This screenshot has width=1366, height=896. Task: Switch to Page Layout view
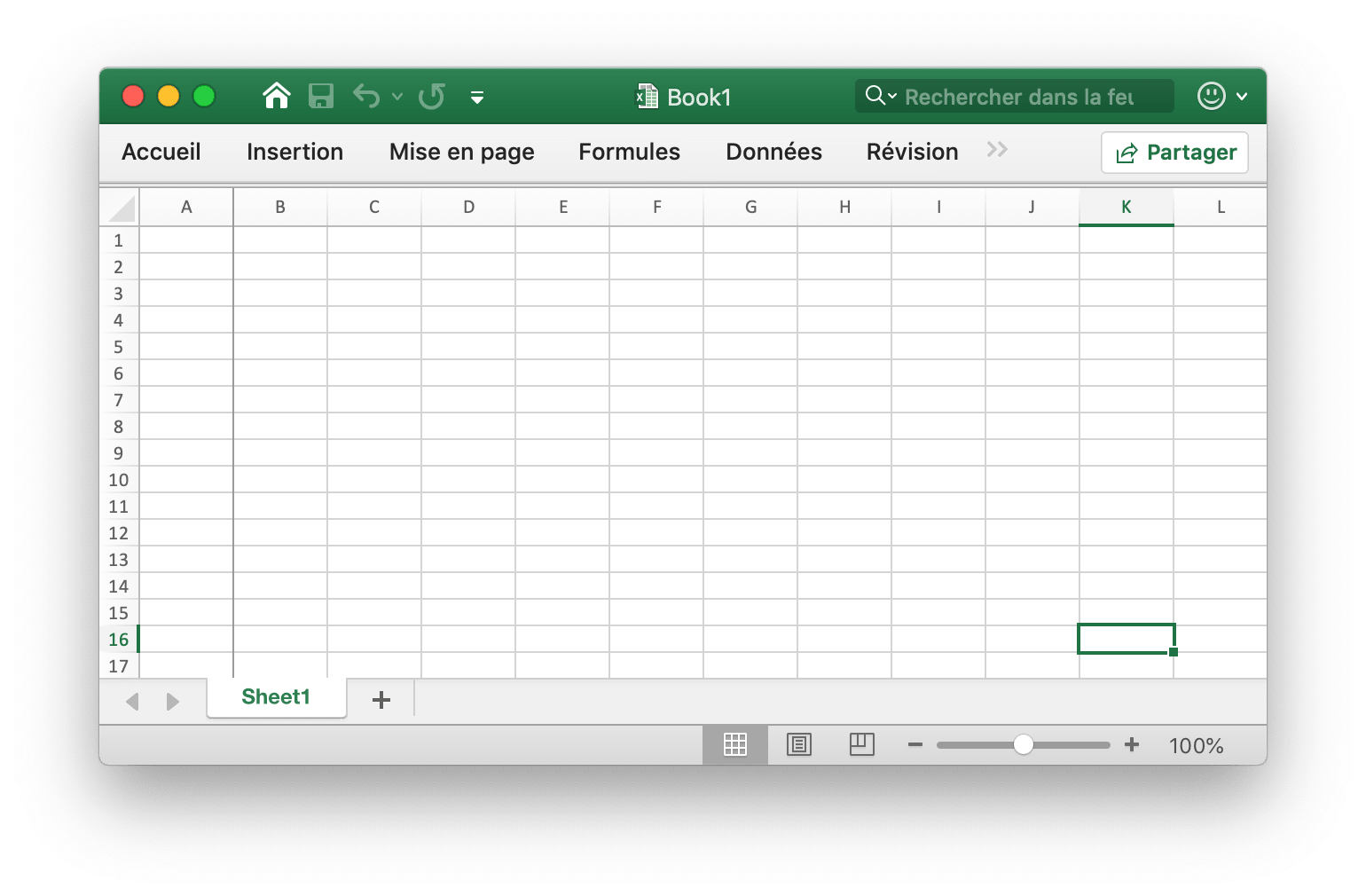point(799,745)
